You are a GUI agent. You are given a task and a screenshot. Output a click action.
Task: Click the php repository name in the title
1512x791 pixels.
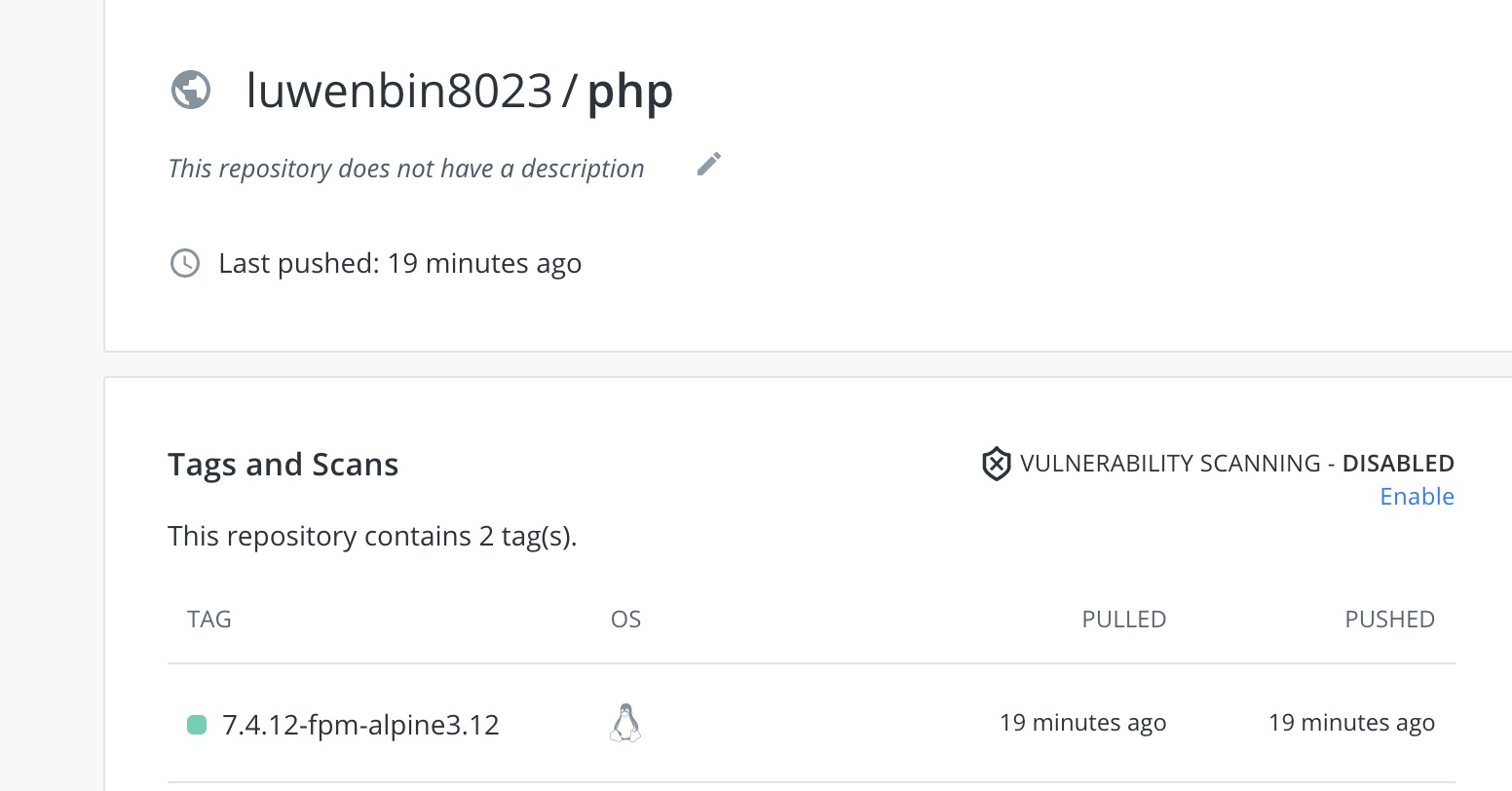pyautogui.click(x=629, y=94)
